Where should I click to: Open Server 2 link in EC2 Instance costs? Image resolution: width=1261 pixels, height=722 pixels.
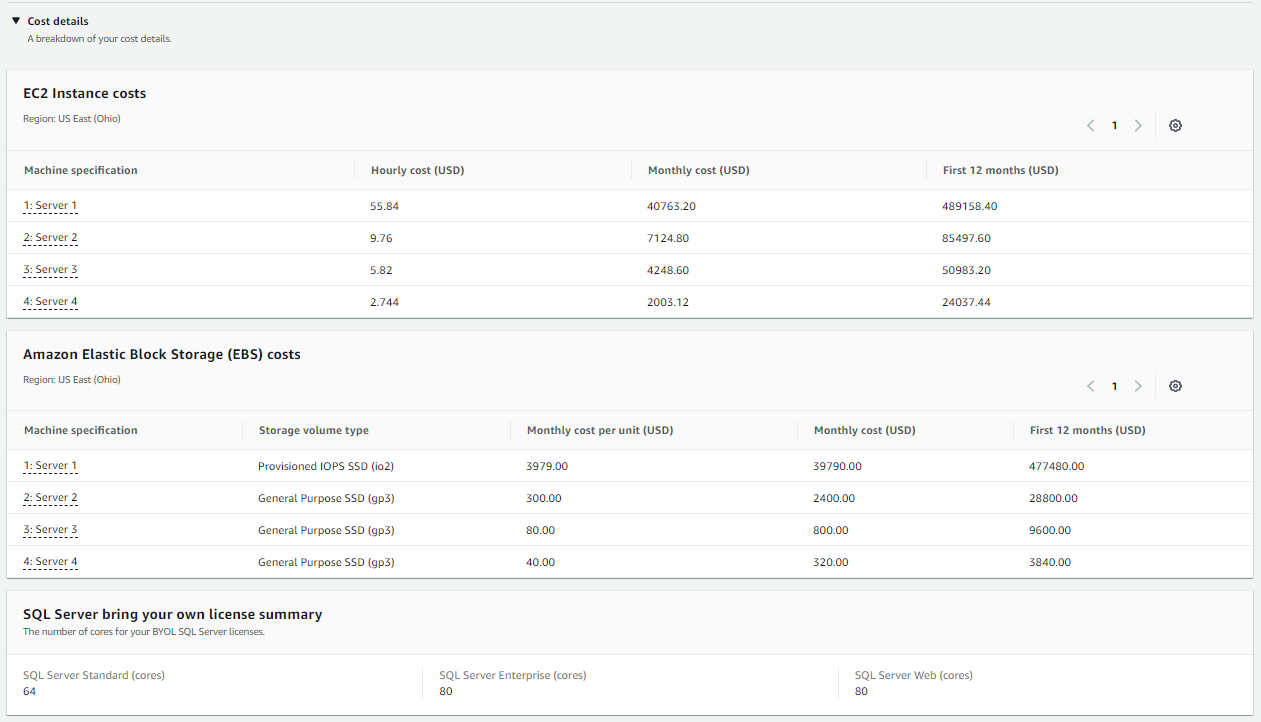tap(50, 238)
